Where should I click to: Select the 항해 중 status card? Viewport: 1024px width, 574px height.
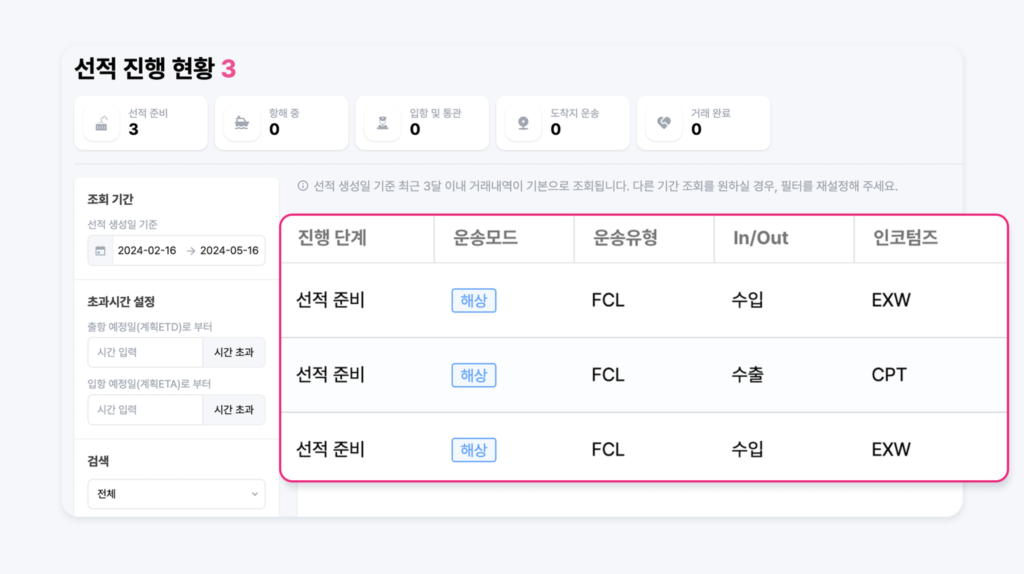(281, 123)
